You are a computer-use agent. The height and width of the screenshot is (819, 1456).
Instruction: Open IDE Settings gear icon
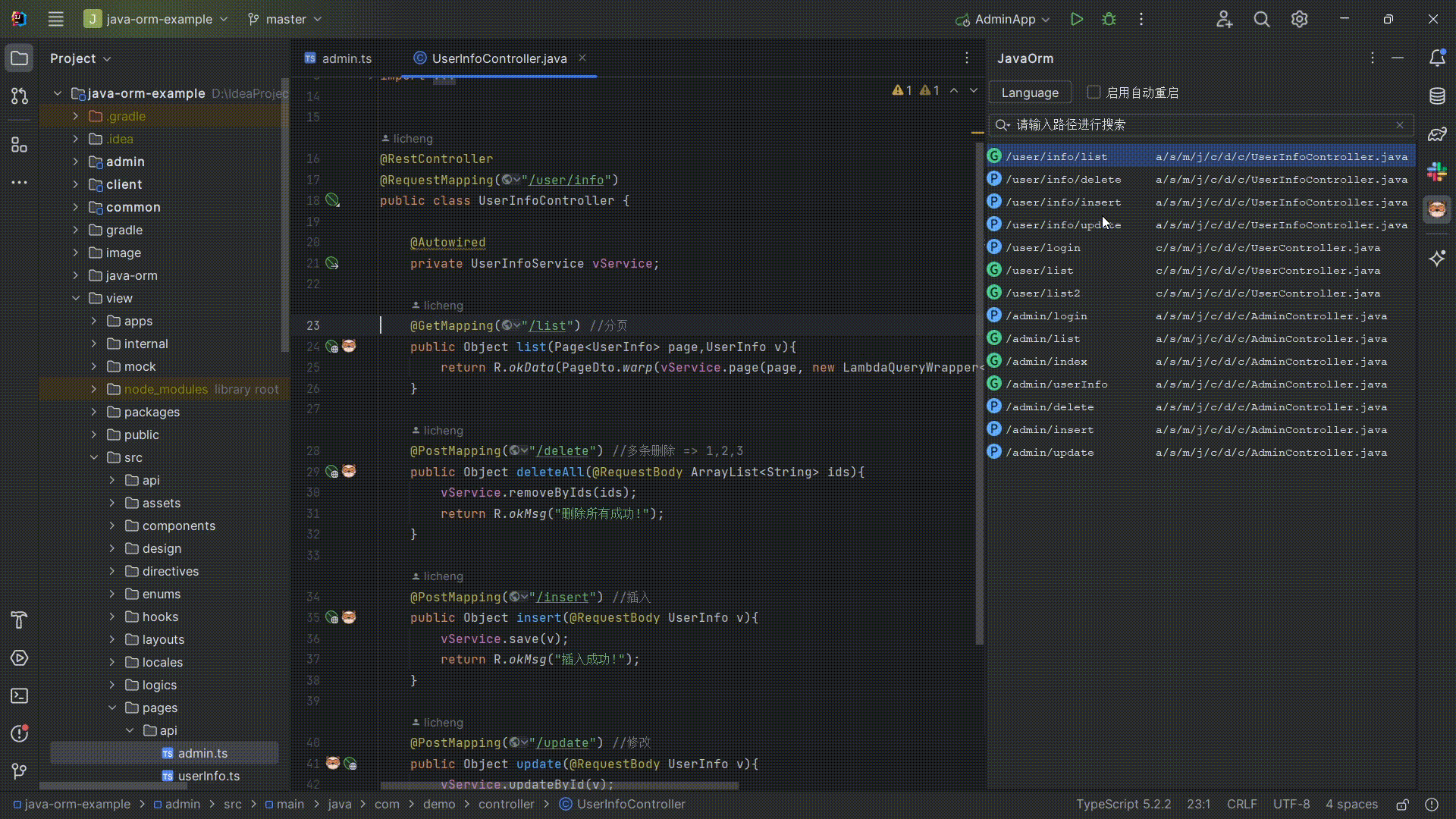(x=1300, y=19)
